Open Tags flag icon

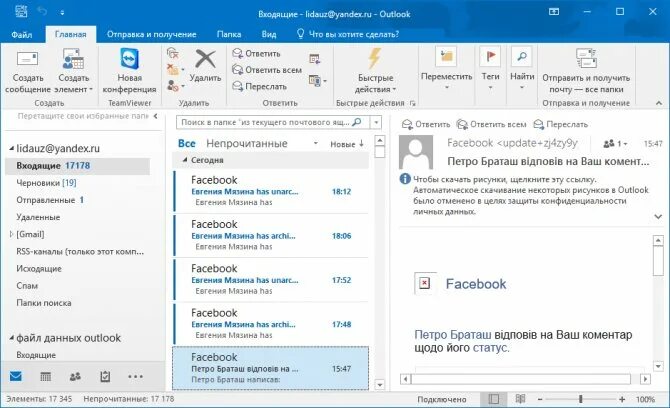coord(490,56)
